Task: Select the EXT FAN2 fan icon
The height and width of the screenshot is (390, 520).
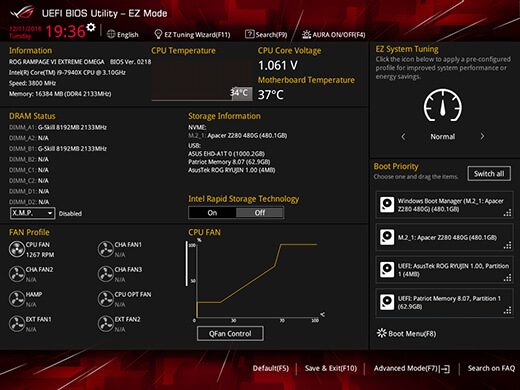Action: (x=106, y=324)
